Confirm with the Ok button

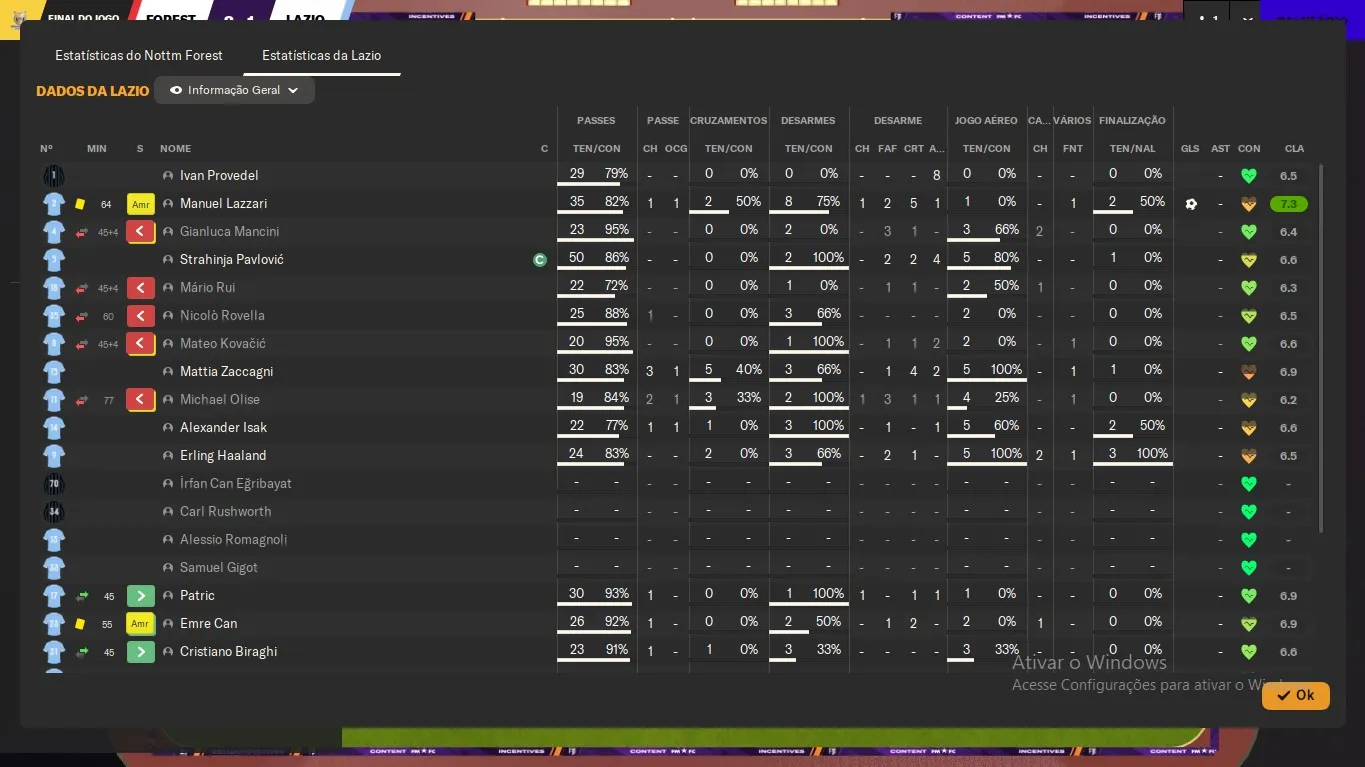(1295, 695)
